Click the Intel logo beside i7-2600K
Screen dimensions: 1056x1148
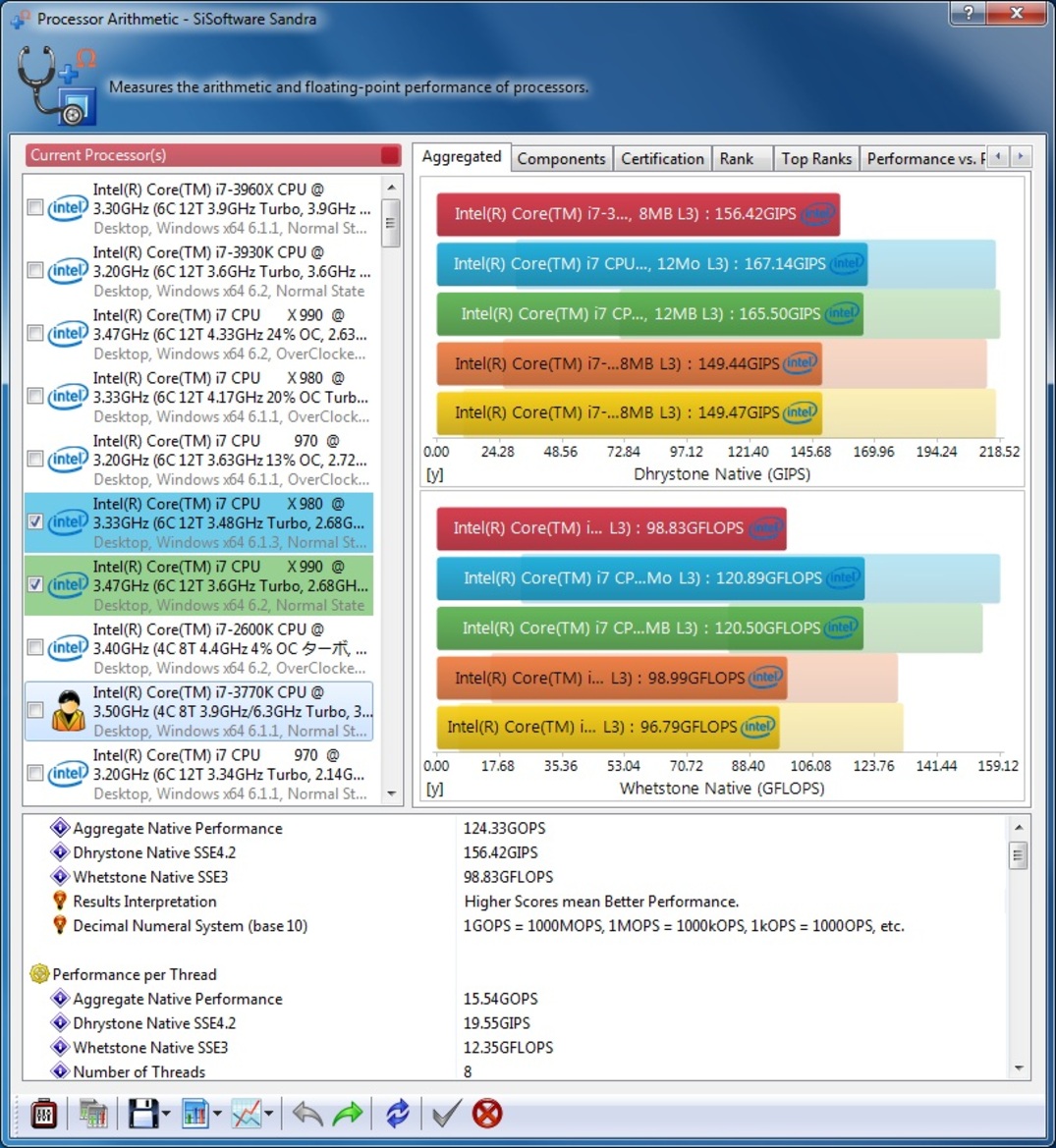[68, 648]
